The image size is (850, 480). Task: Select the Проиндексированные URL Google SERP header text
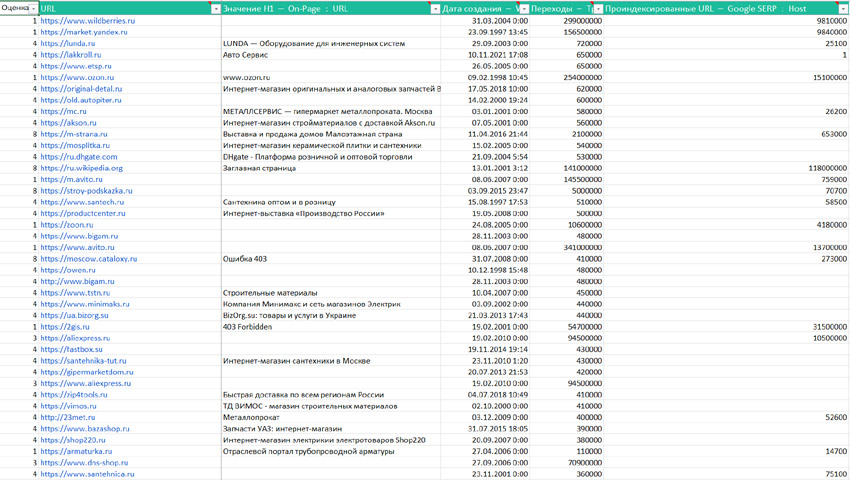point(705,9)
